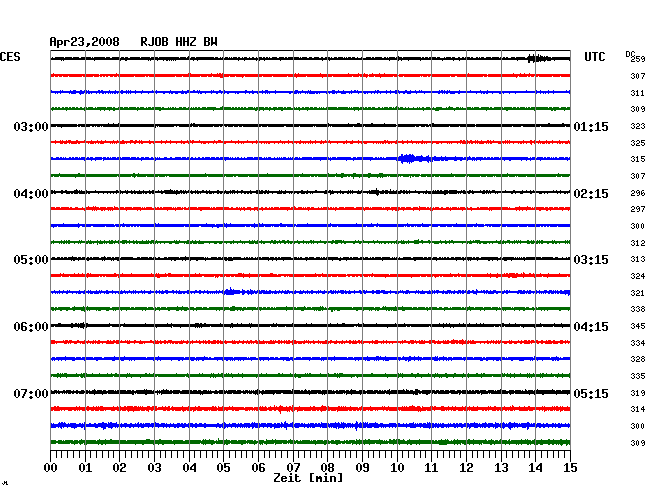Click the DC value 323

(x=638, y=126)
